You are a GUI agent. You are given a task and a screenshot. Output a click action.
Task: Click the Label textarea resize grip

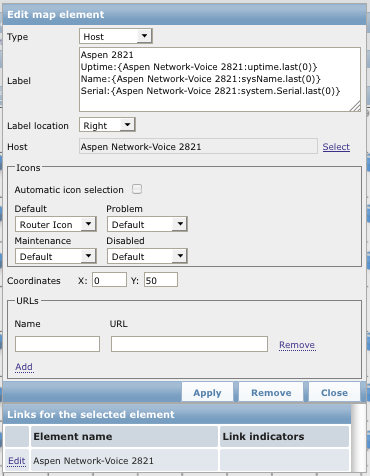356,107
